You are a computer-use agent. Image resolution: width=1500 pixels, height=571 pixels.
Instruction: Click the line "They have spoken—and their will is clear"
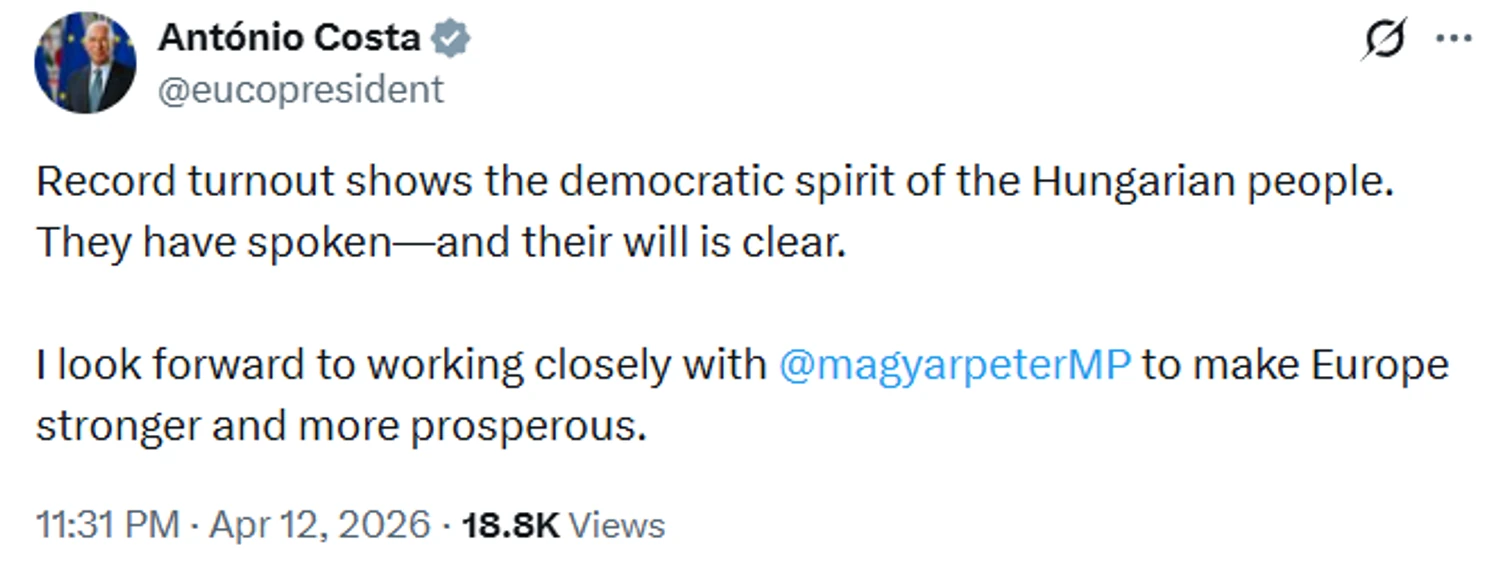tap(440, 243)
